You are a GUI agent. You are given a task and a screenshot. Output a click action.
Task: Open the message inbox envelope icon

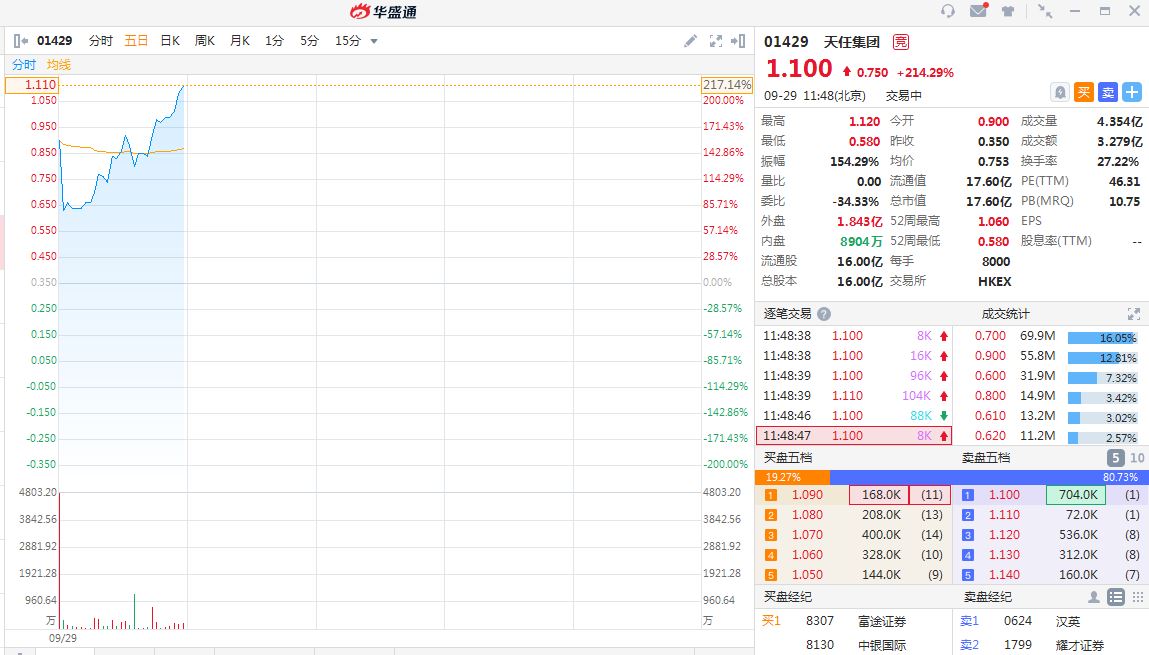978,11
